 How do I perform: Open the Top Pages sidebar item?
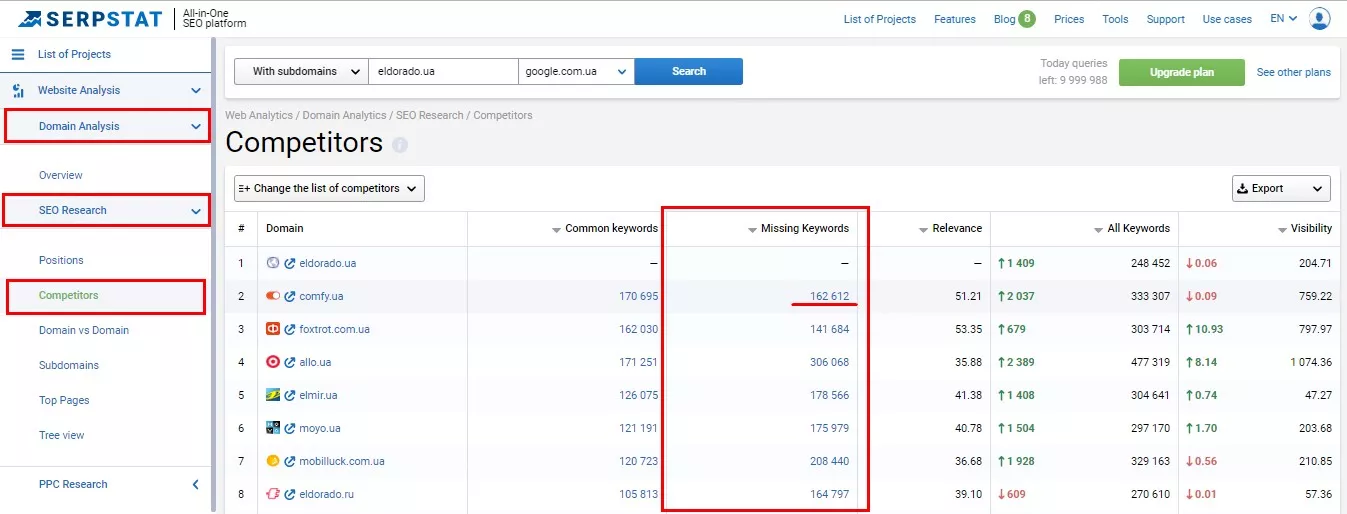coord(64,400)
